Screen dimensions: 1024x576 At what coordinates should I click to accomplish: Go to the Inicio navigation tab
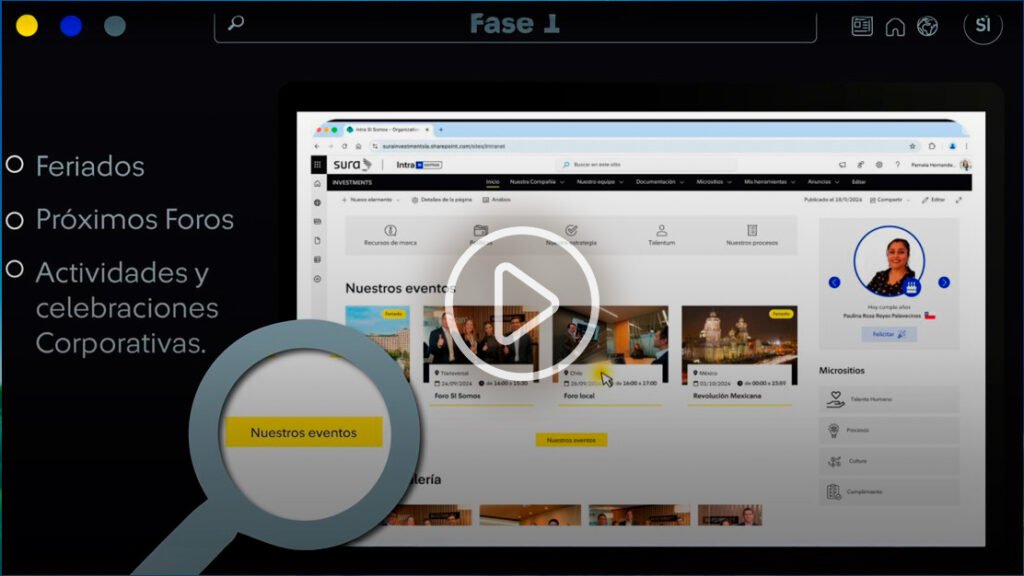[x=492, y=183]
